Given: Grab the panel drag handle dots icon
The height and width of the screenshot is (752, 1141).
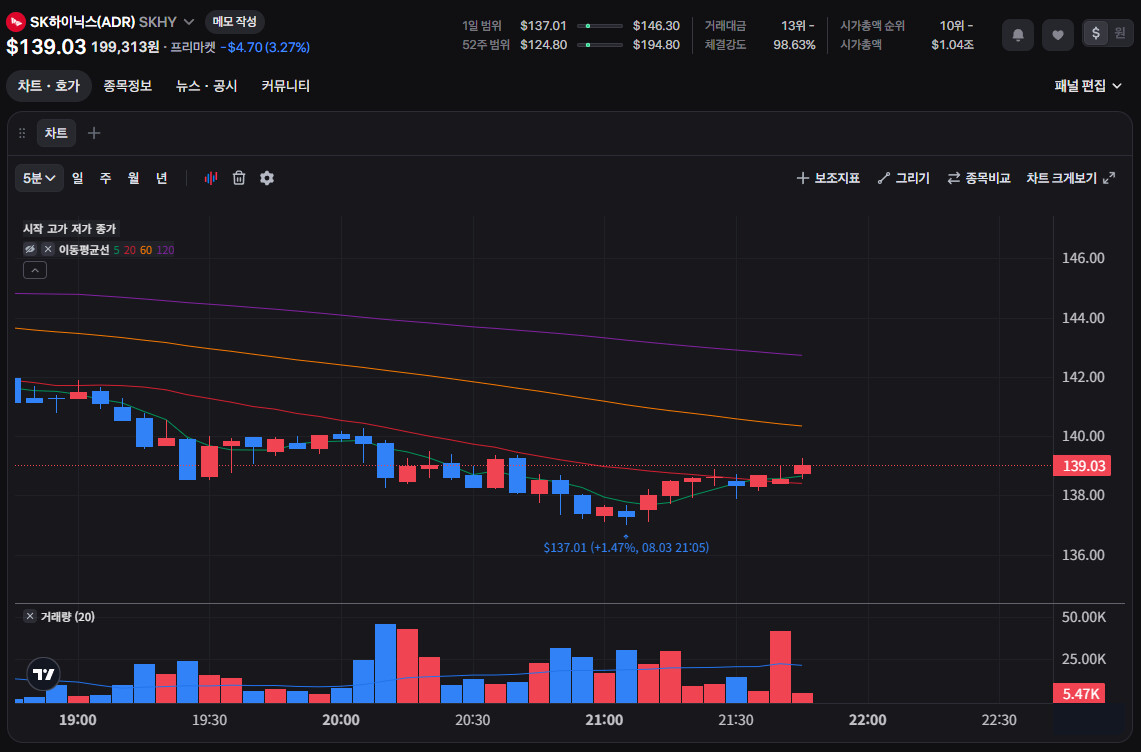Looking at the screenshot, I should (22, 133).
